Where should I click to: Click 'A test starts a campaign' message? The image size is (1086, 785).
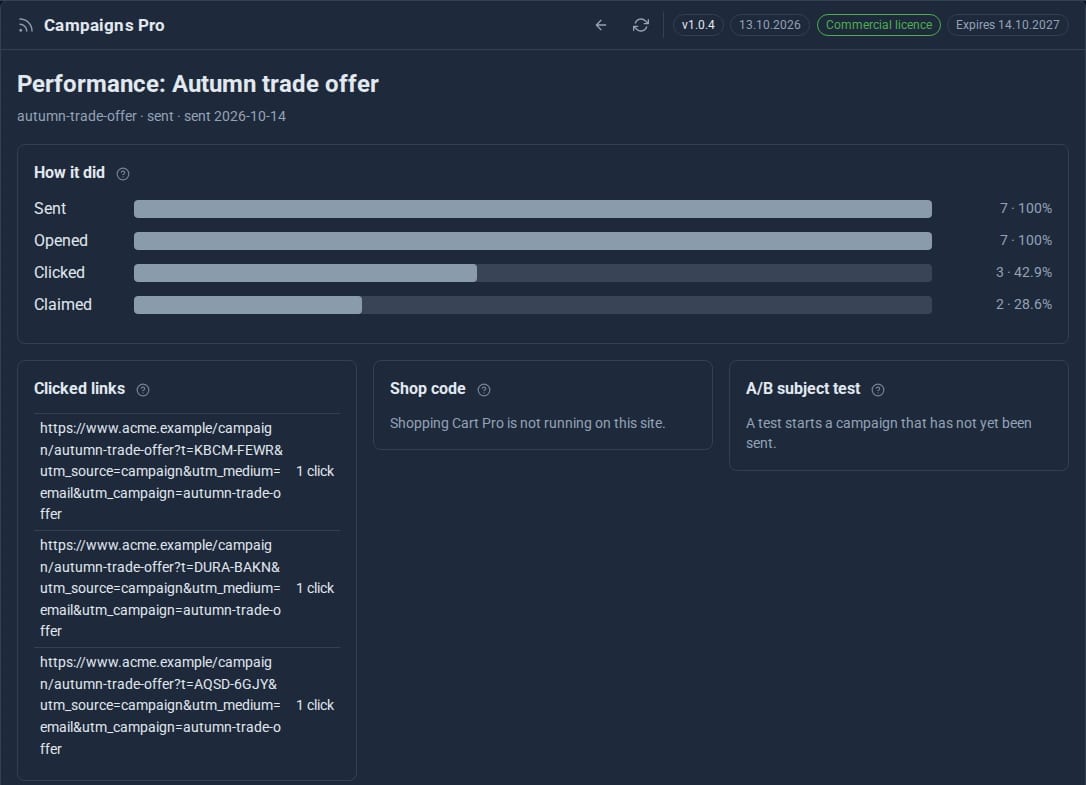click(x=889, y=433)
